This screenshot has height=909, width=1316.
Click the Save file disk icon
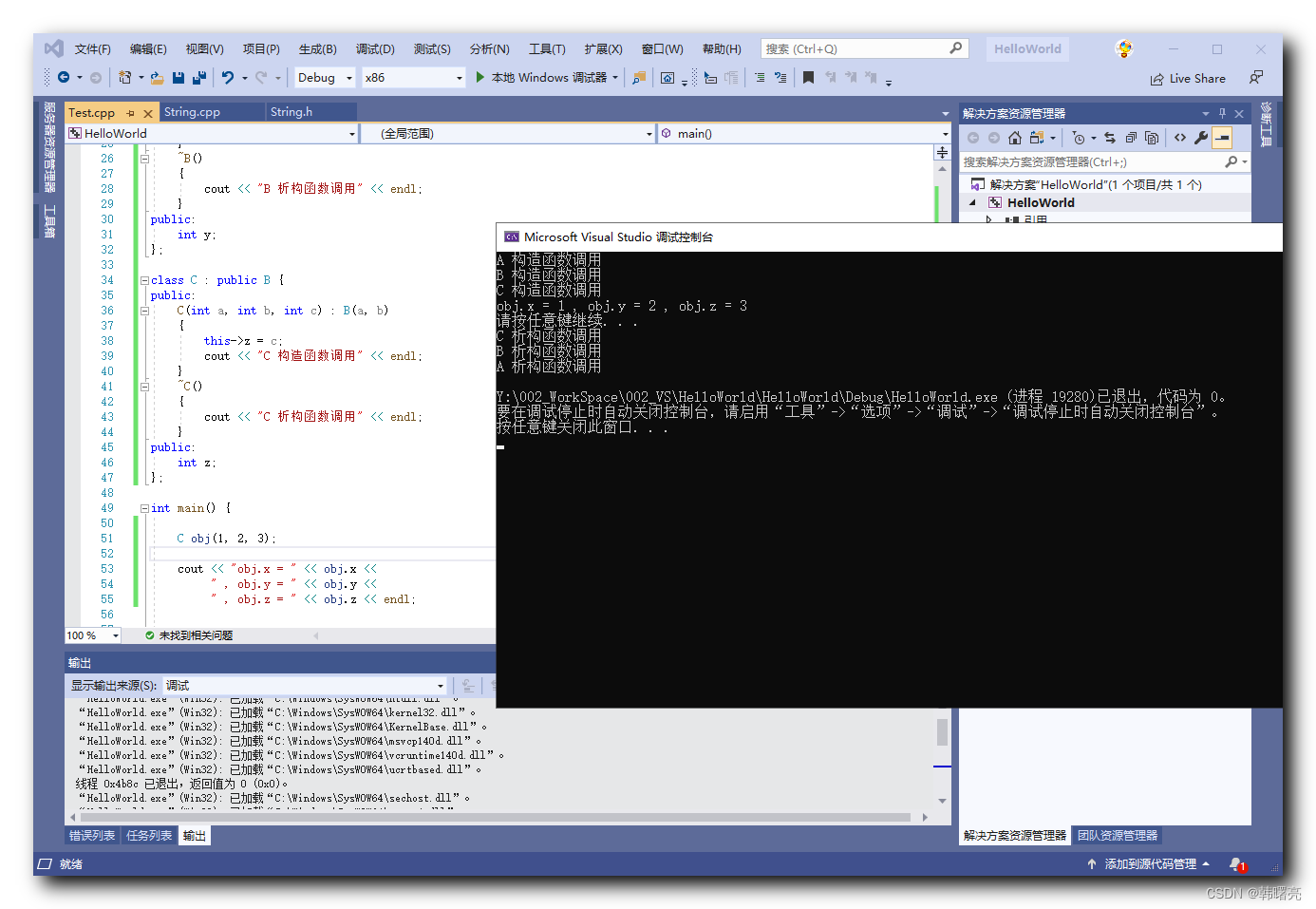tap(178, 78)
